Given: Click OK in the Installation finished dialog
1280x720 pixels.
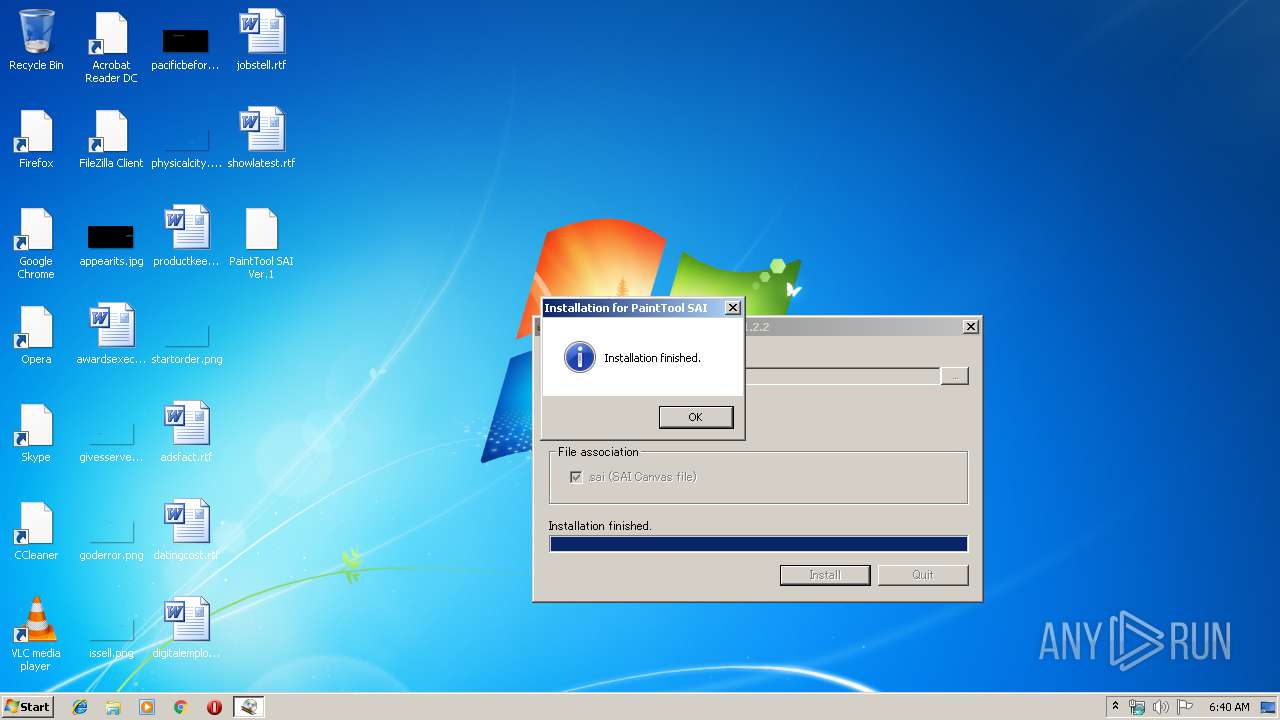Looking at the screenshot, I should coord(696,417).
